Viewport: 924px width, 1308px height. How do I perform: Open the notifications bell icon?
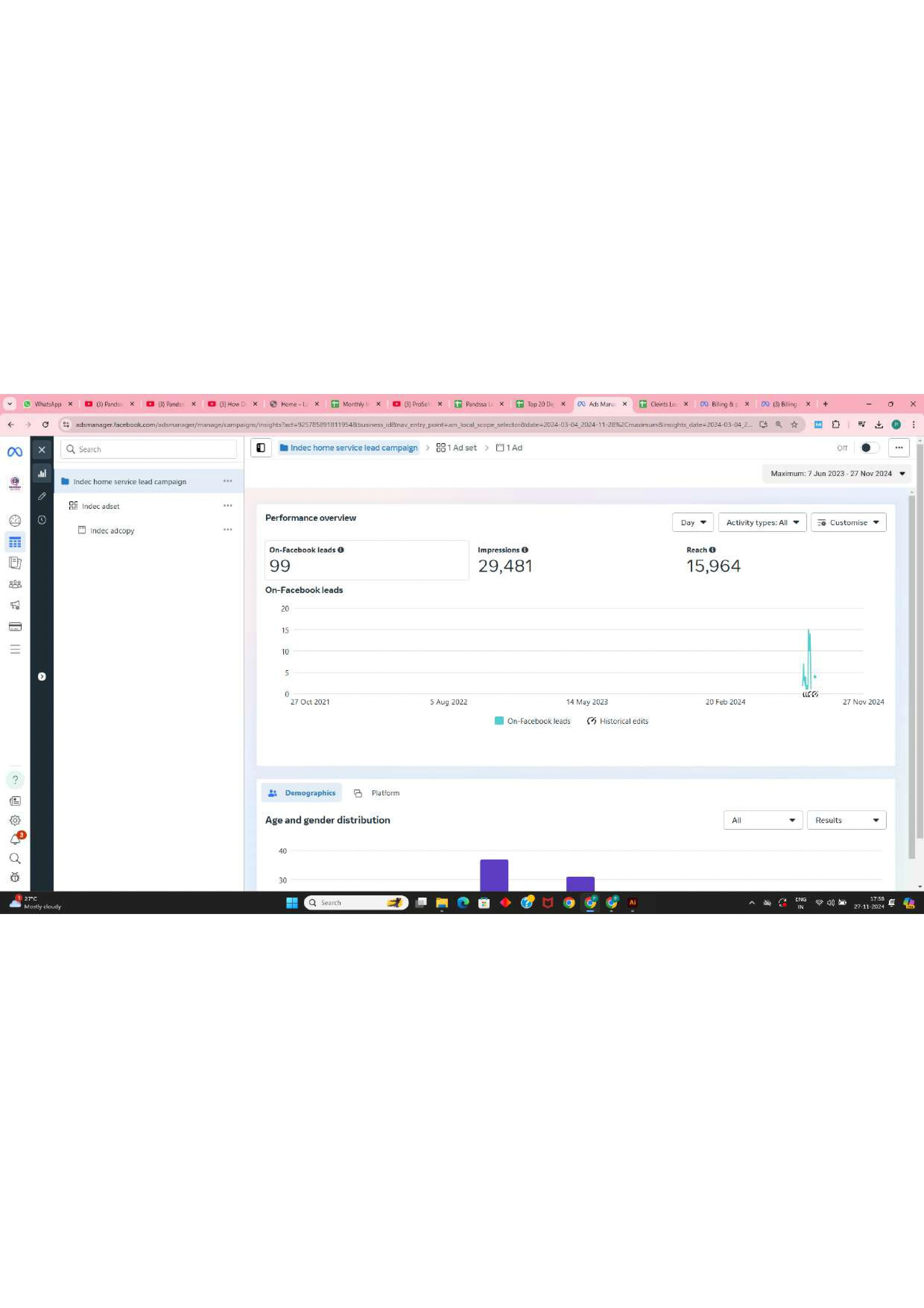[15, 840]
